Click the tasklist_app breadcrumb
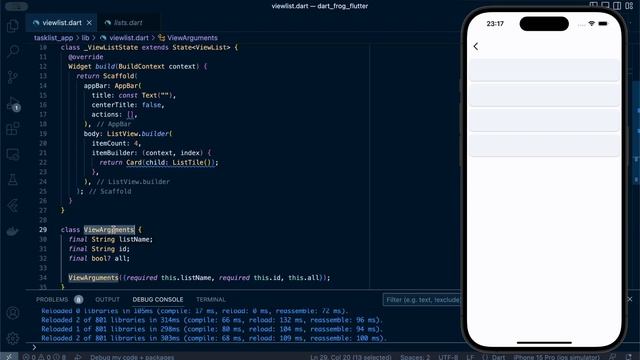Viewport: 640px width, 360px height. tap(53, 38)
